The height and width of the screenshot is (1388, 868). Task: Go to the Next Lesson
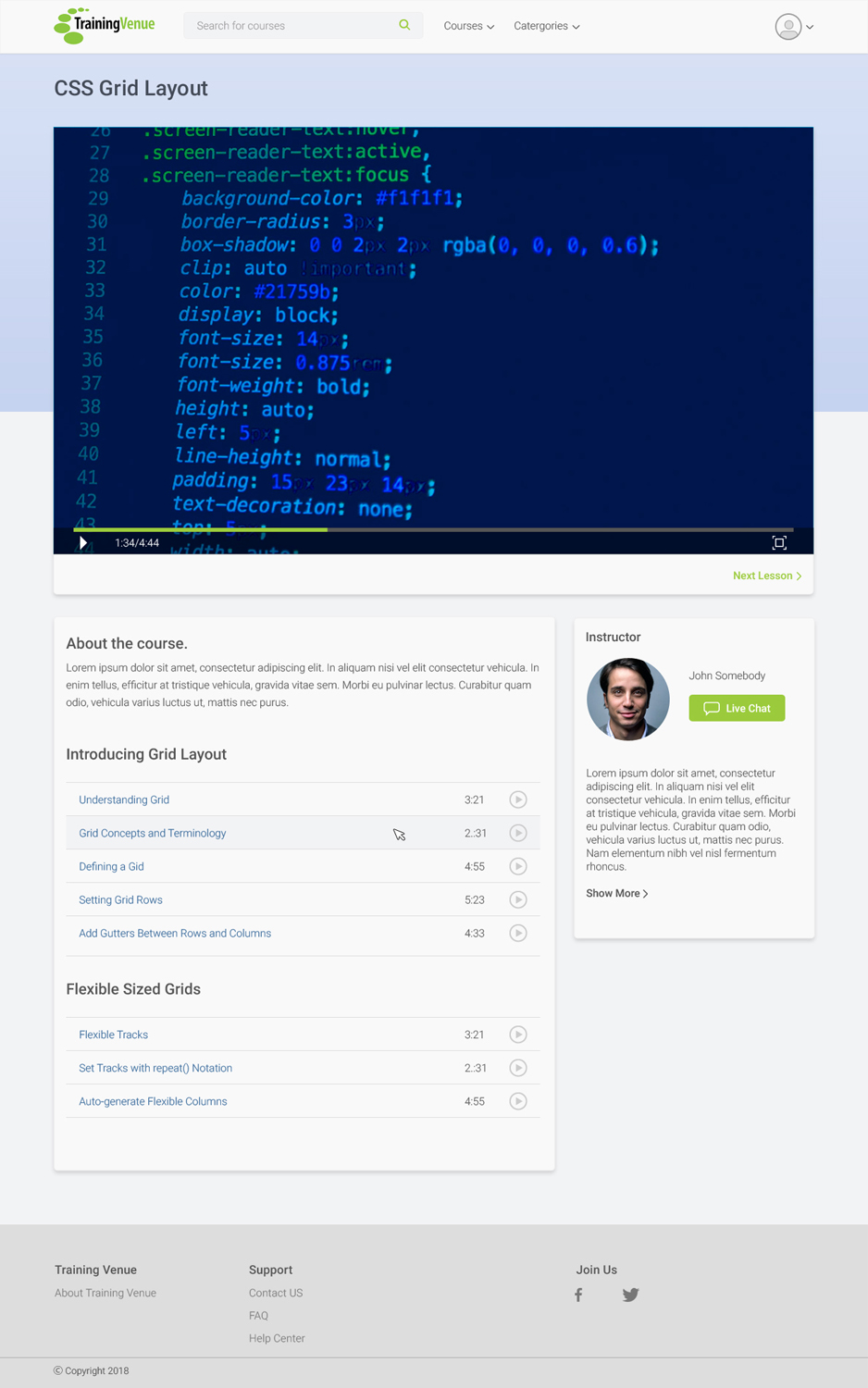pos(766,576)
